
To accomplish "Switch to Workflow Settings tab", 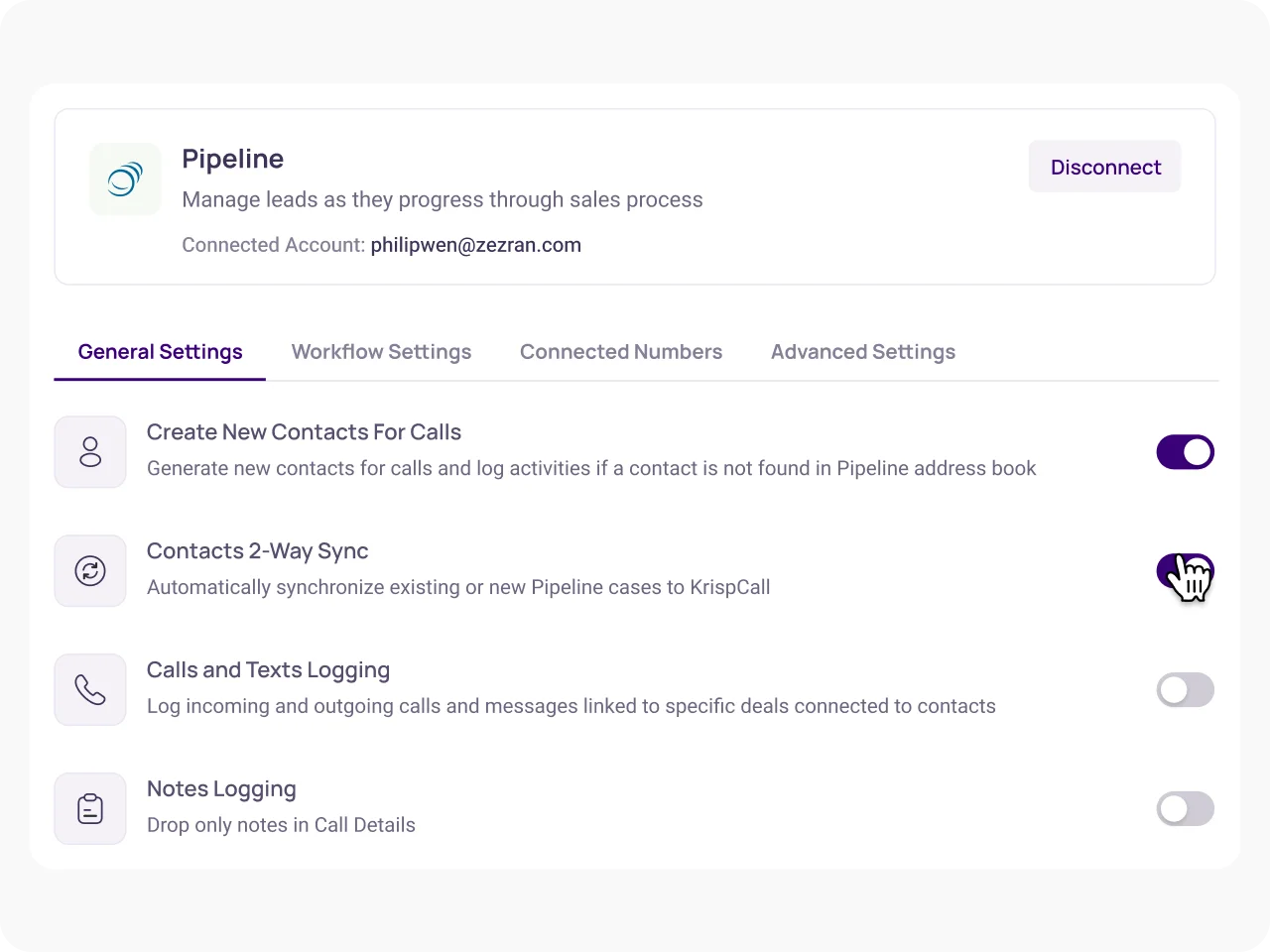I will pos(381,352).
